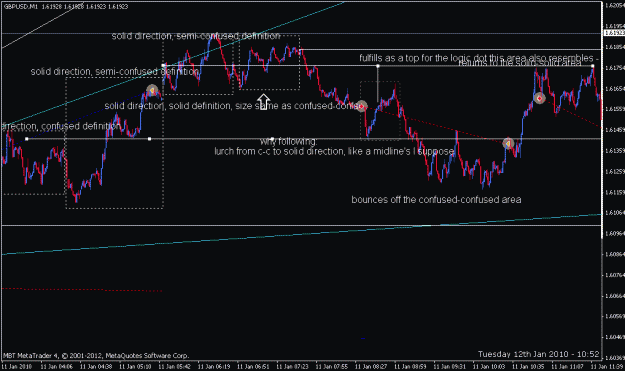Click the 1.6175 price scale label
Image resolution: width=625 pixels, height=371 pixels.
(615, 68)
